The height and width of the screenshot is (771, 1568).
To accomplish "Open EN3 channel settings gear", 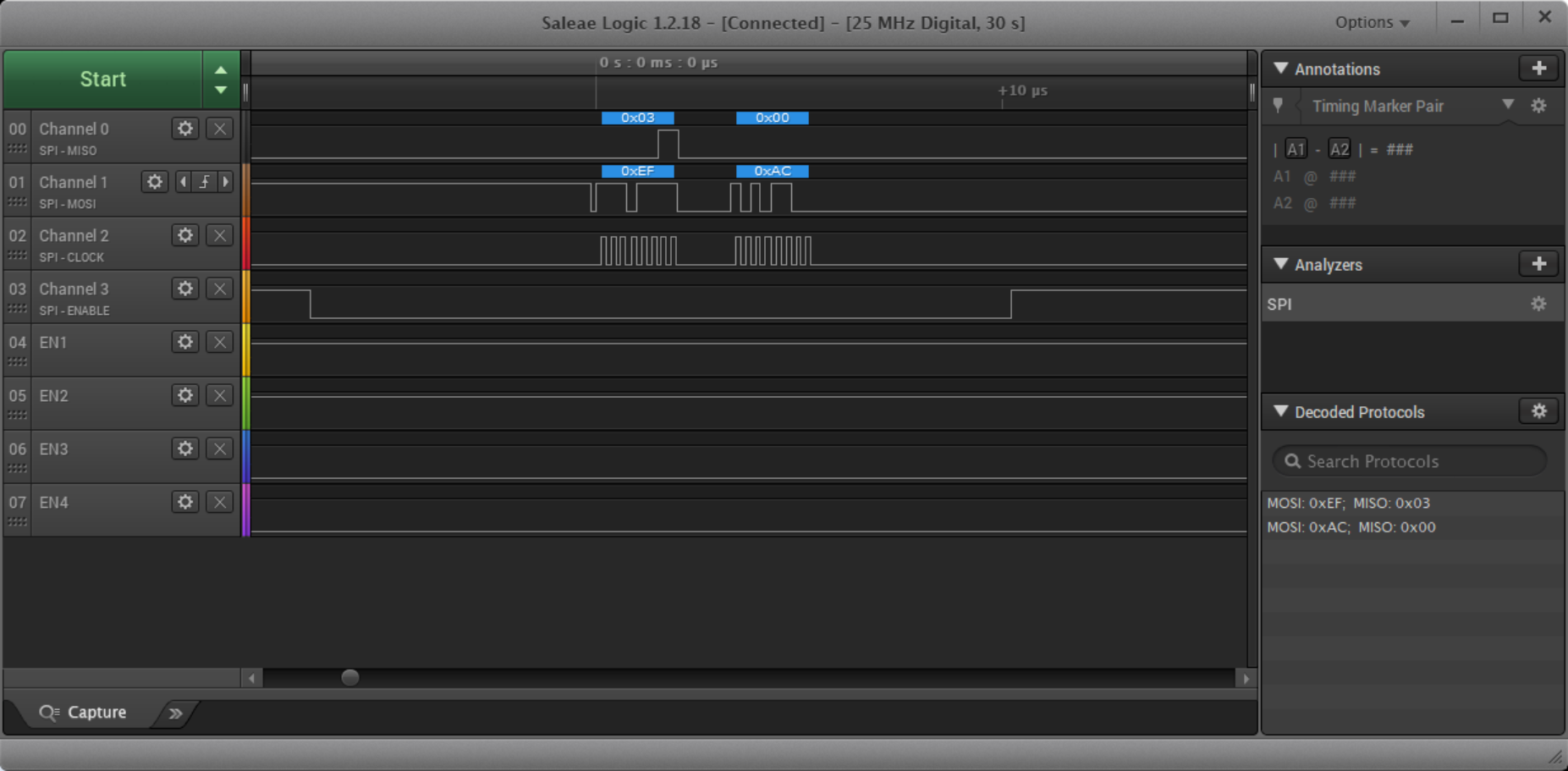I will [184, 449].
